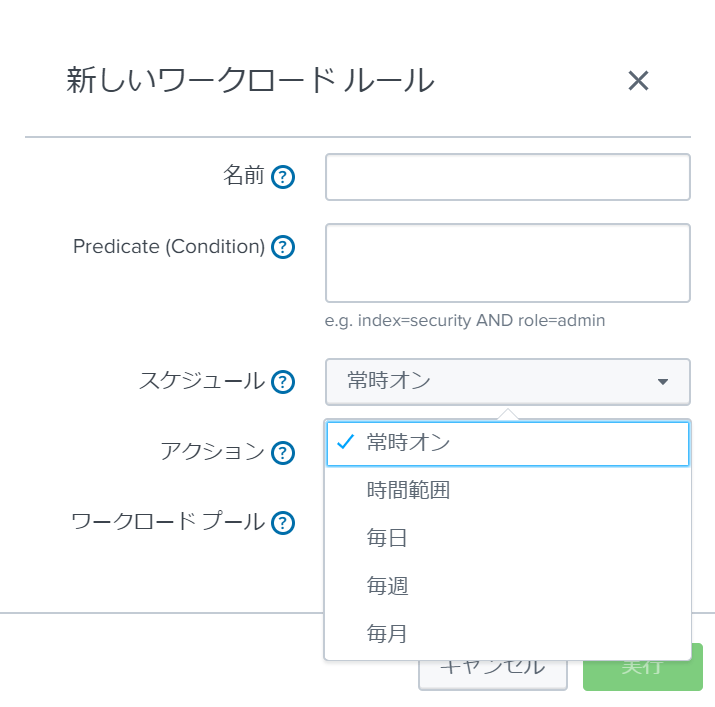This screenshot has height=707, width=715.
Task: Click the キャンセル button
Action: 493,674
